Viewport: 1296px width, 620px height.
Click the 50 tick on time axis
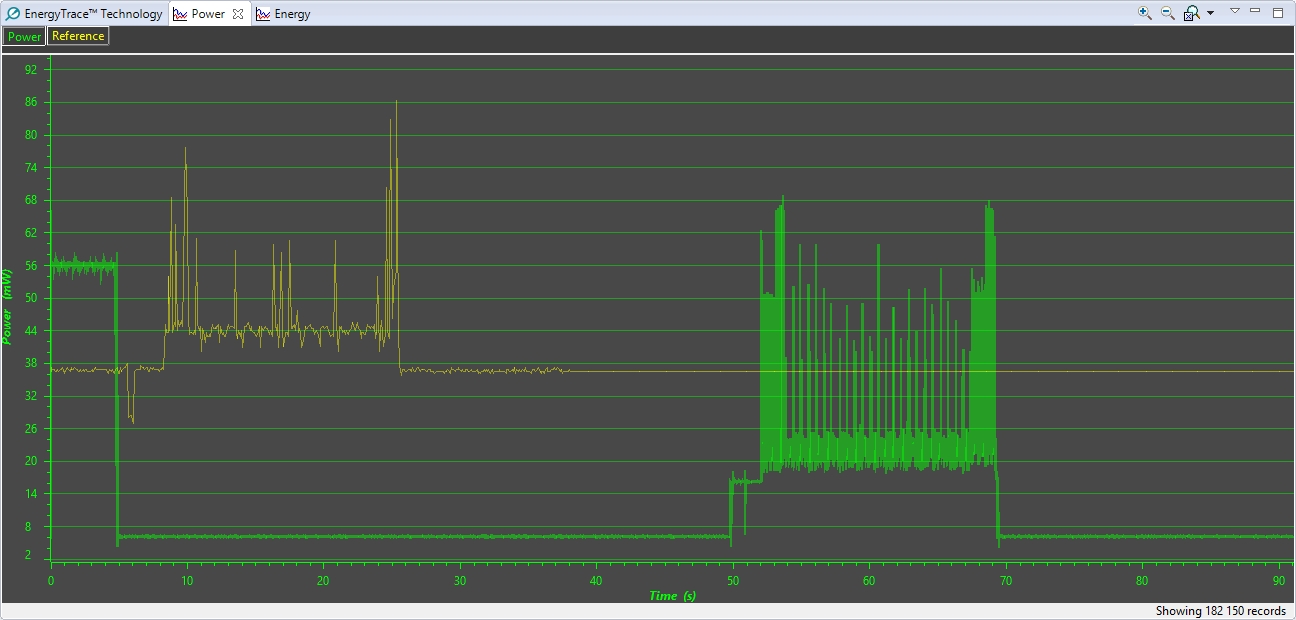tap(733, 580)
